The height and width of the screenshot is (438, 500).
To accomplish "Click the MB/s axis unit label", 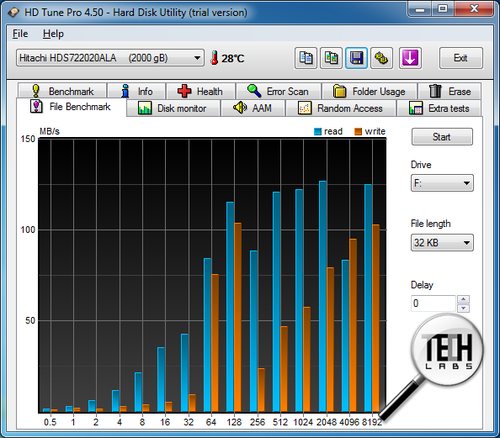I will (x=49, y=131).
